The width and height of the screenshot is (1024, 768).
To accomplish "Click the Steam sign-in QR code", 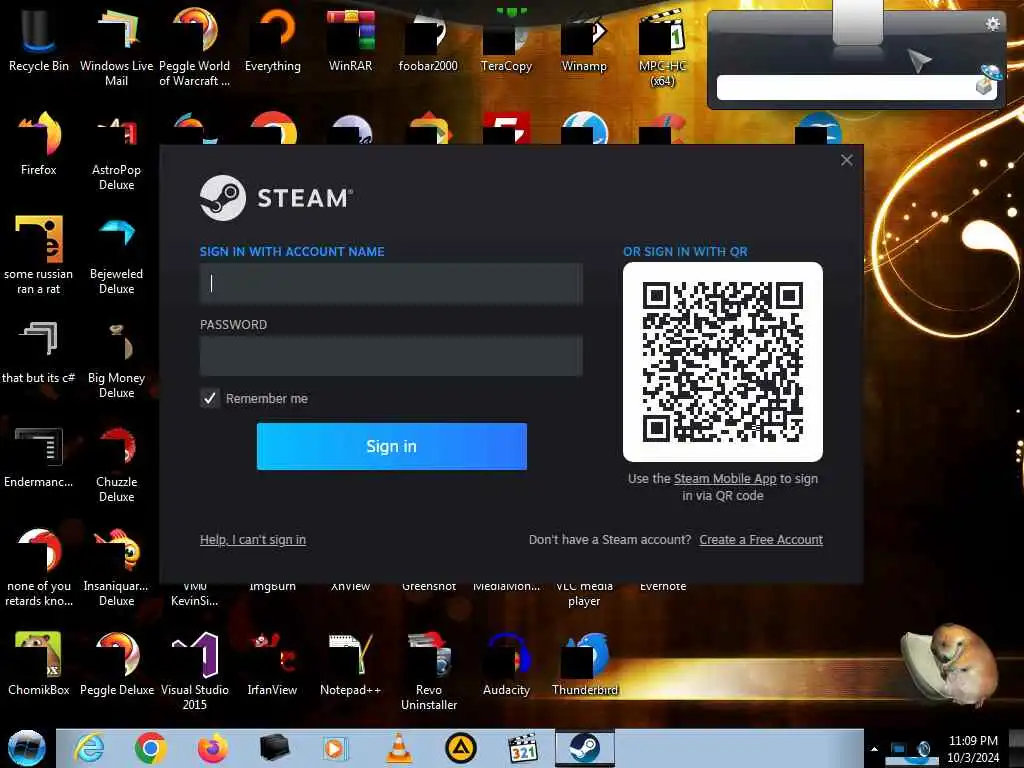I will pos(723,362).
